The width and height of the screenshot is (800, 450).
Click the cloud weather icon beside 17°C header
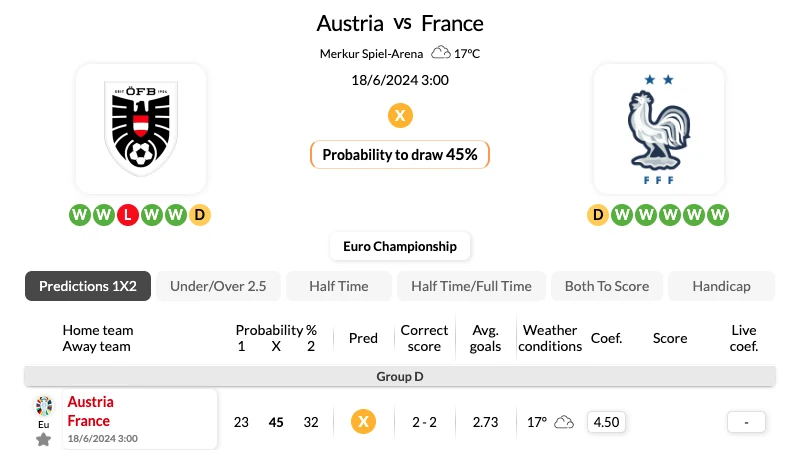pos(441,53)
